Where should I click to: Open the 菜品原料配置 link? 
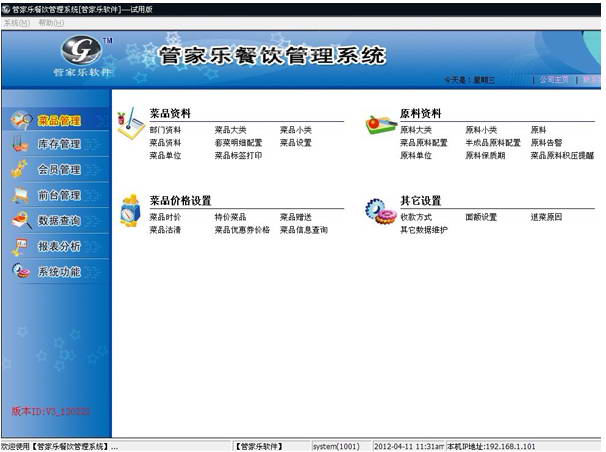click(424, 143)
